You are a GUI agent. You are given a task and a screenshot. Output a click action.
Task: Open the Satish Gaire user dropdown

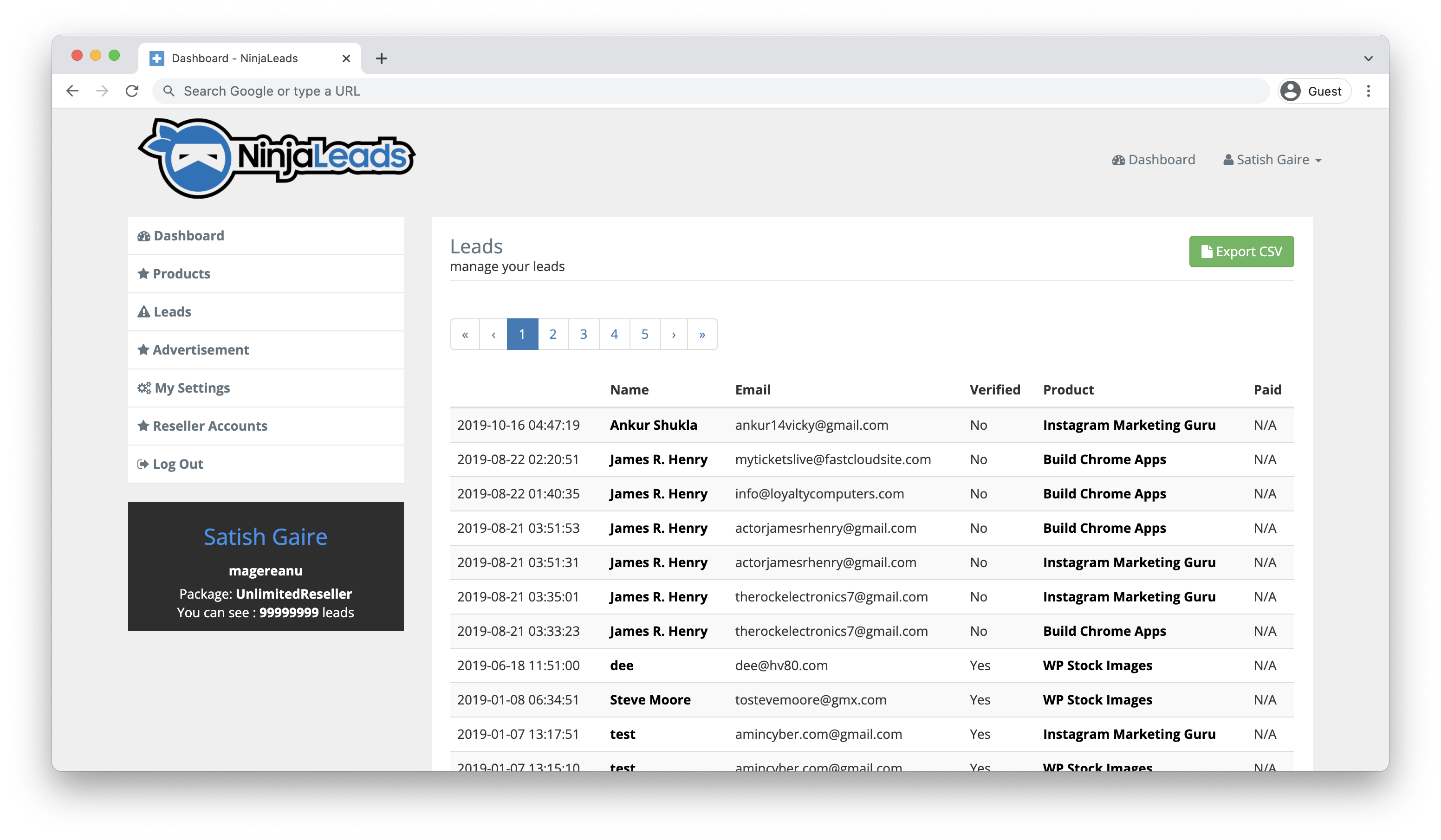tap(1272, 160)
